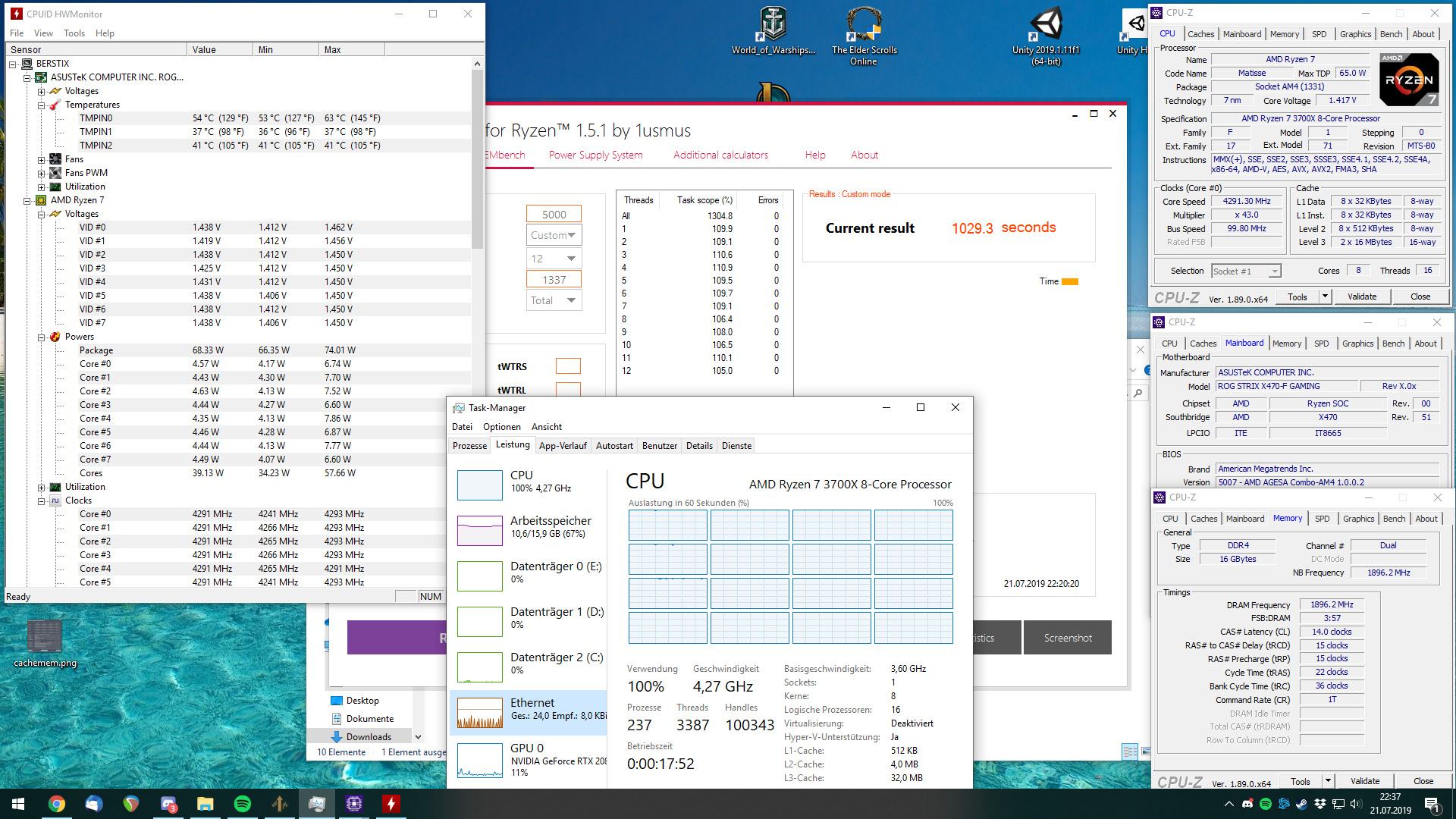Open View menu in HWMonitor
The height and width of the screenshot is (819, 1456).
click(x=43, y=33)
